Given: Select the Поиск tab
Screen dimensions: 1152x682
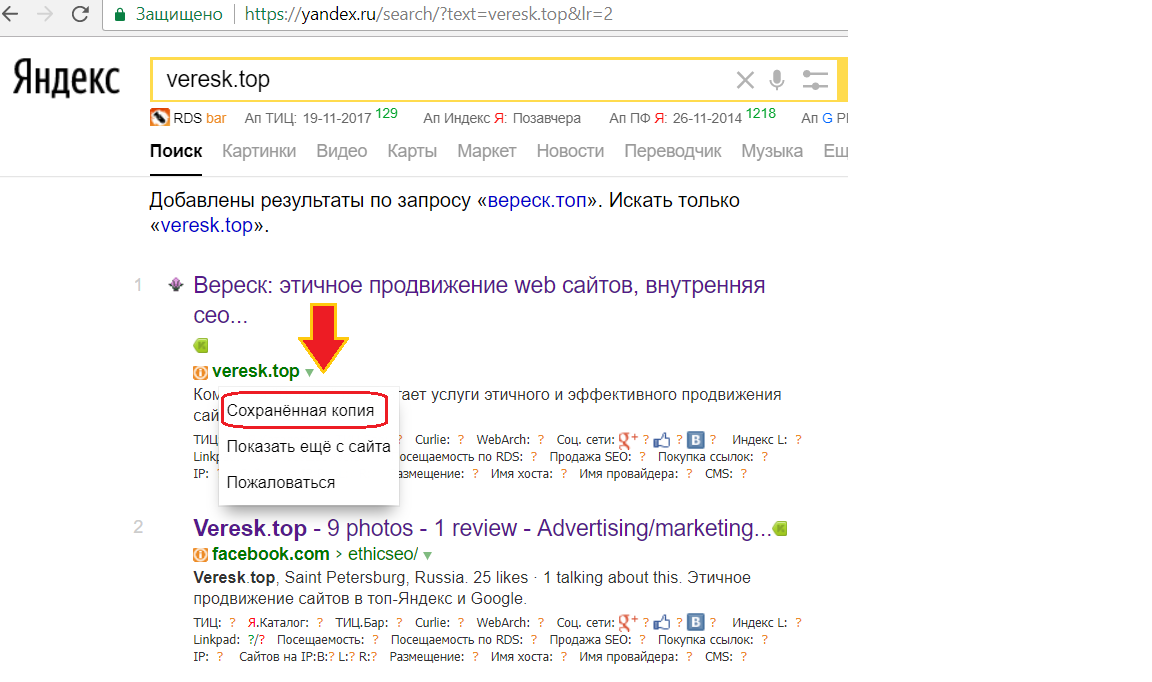Looking at the screenshot, I should [x=176, y=151].
